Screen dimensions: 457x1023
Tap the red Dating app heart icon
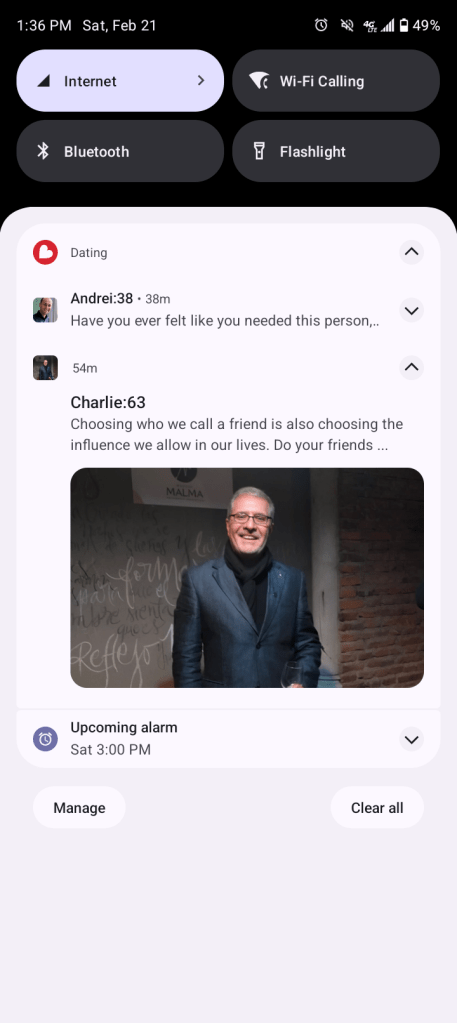click(x=45, y=252)
